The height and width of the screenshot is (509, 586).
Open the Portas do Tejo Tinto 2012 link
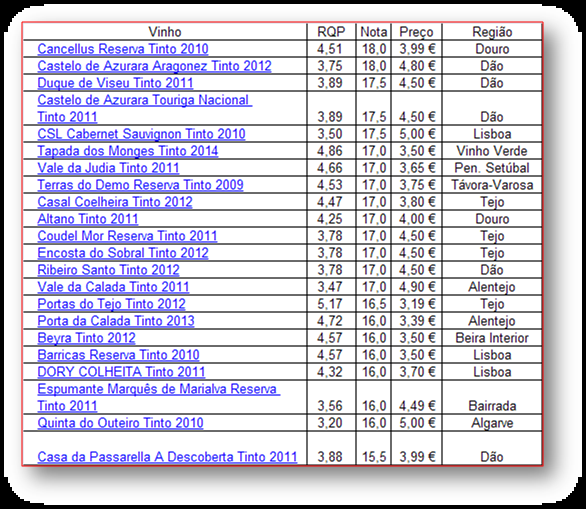click(111, 304)
